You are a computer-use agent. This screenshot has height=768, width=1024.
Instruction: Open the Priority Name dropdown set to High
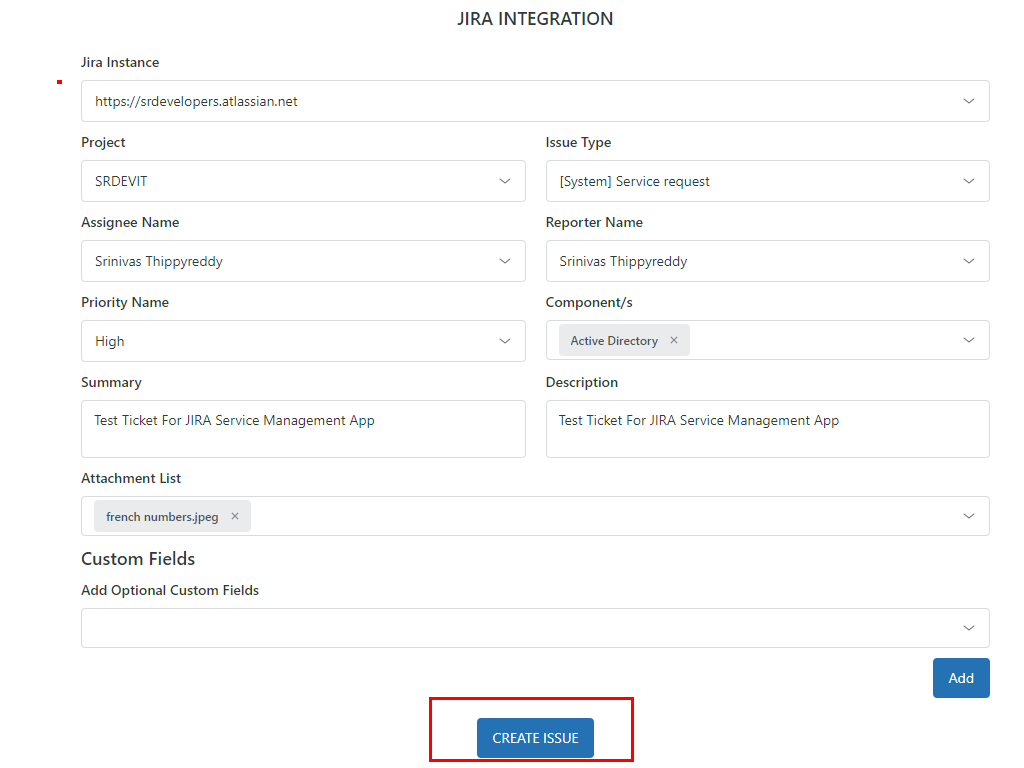click(303, 341)
